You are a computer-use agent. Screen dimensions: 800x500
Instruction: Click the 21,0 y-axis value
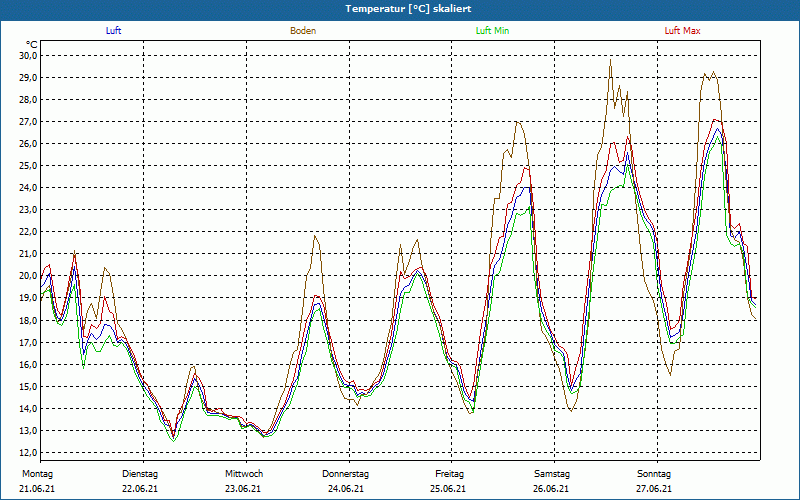(29, 254)
